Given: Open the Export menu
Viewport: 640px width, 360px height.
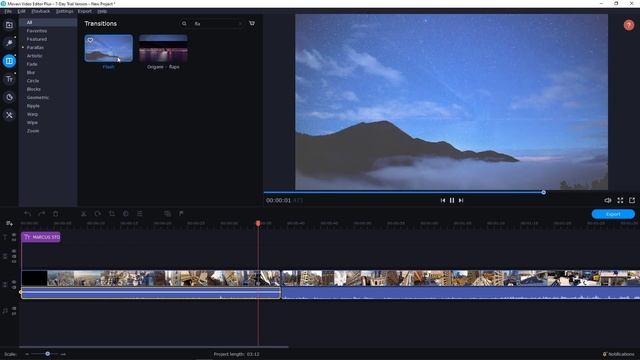Looking at the screenshot, I should (x=85, y=11).
